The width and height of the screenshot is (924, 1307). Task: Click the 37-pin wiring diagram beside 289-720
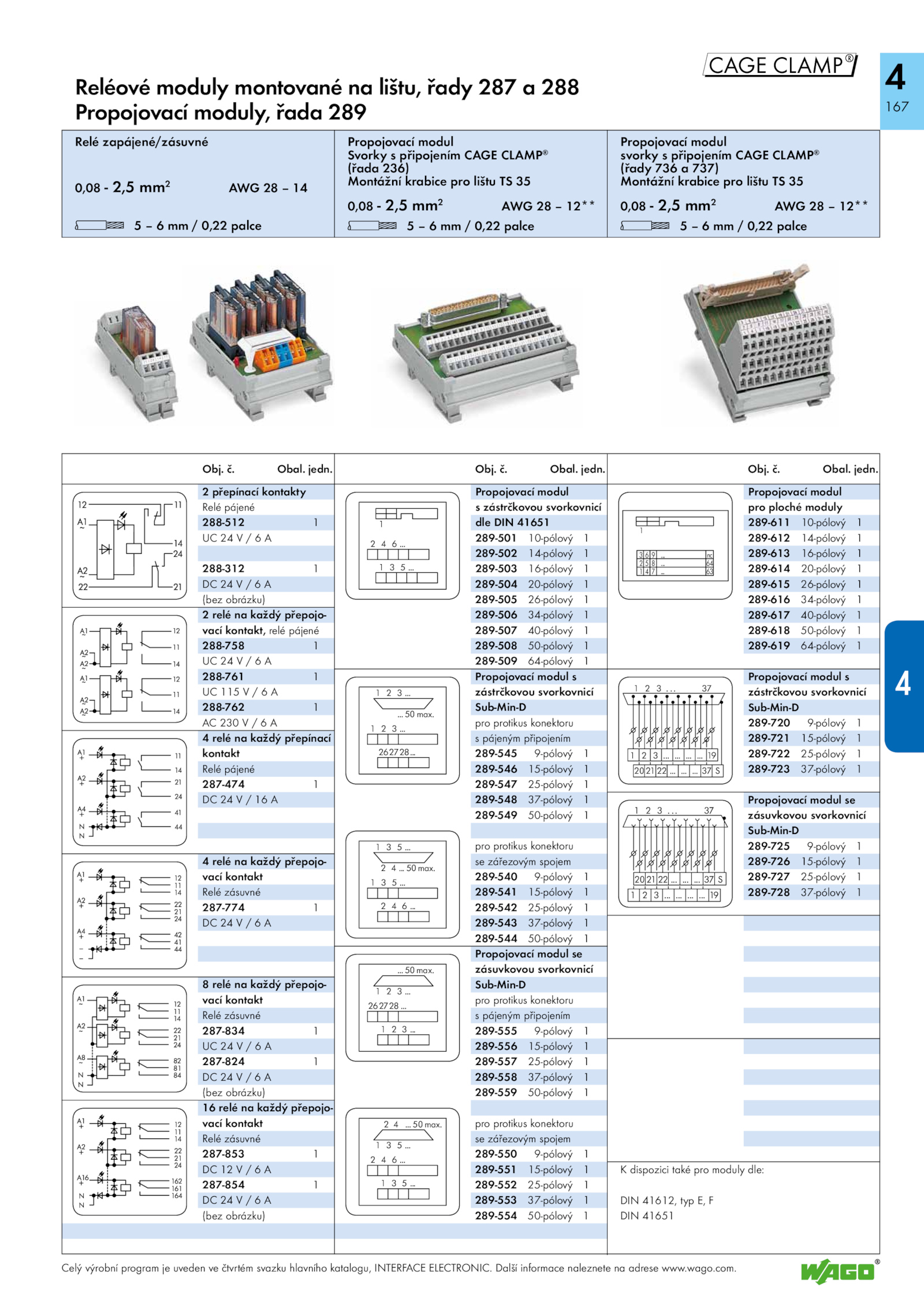pos(675,731)
